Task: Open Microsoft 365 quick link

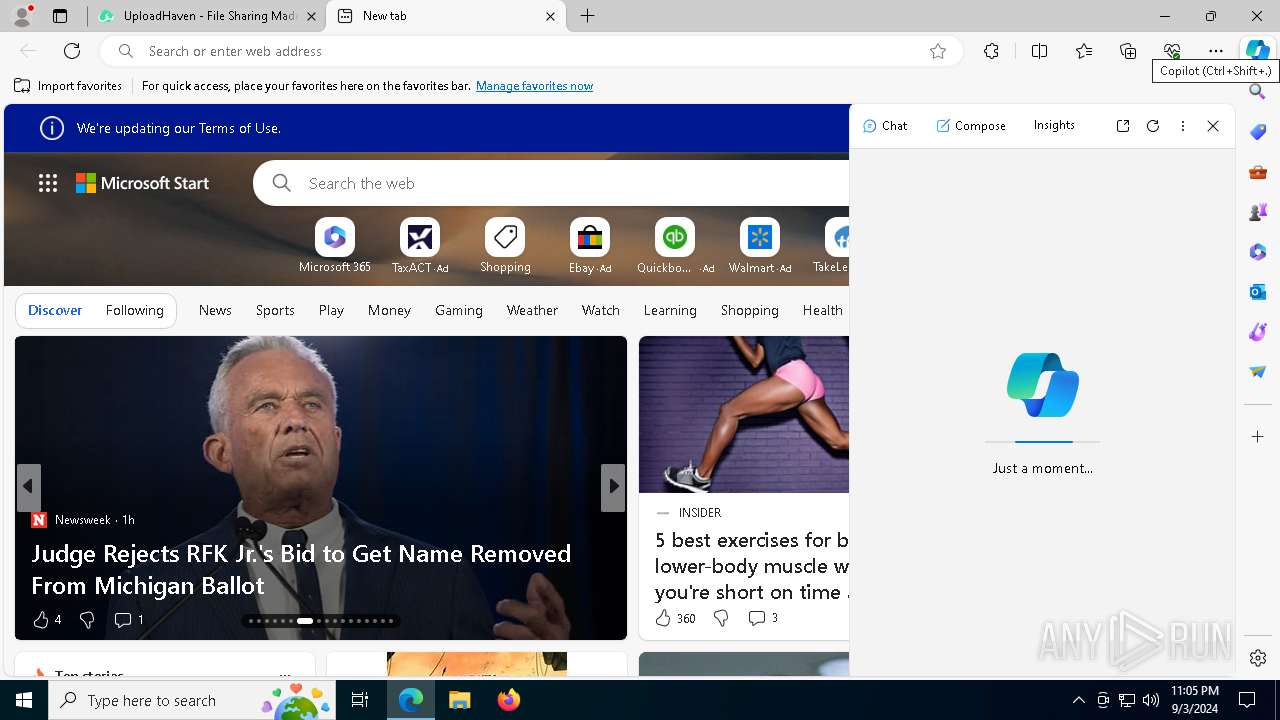Action: (335, 246)
